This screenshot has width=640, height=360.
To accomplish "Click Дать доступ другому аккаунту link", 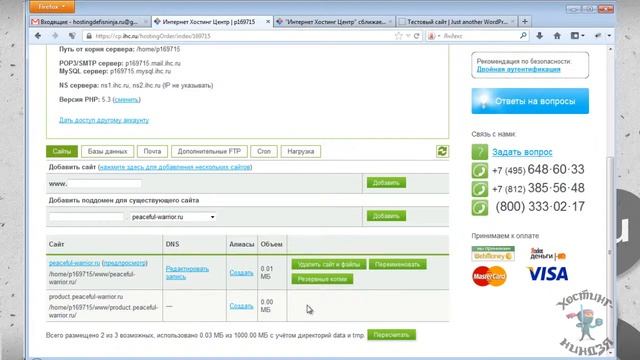I will click(x=104, y=120).
